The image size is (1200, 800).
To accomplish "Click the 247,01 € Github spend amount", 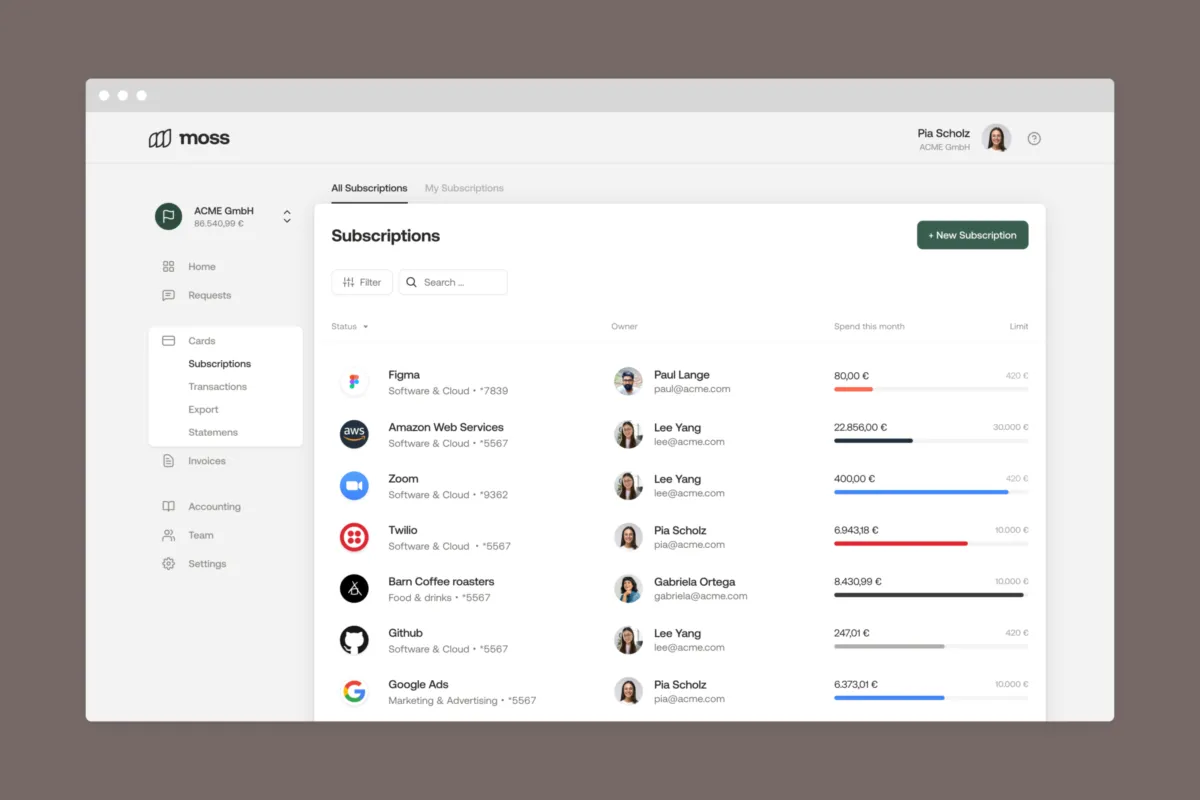I will [x=852, y=633].
